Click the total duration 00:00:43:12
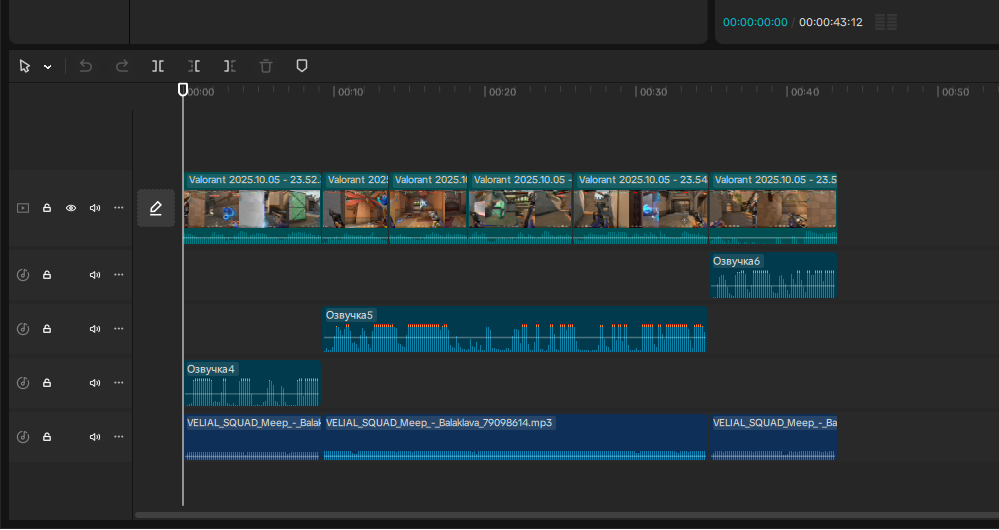Viewport: 999px width, 530px height. pyautogui.click(x=831, y=22)
